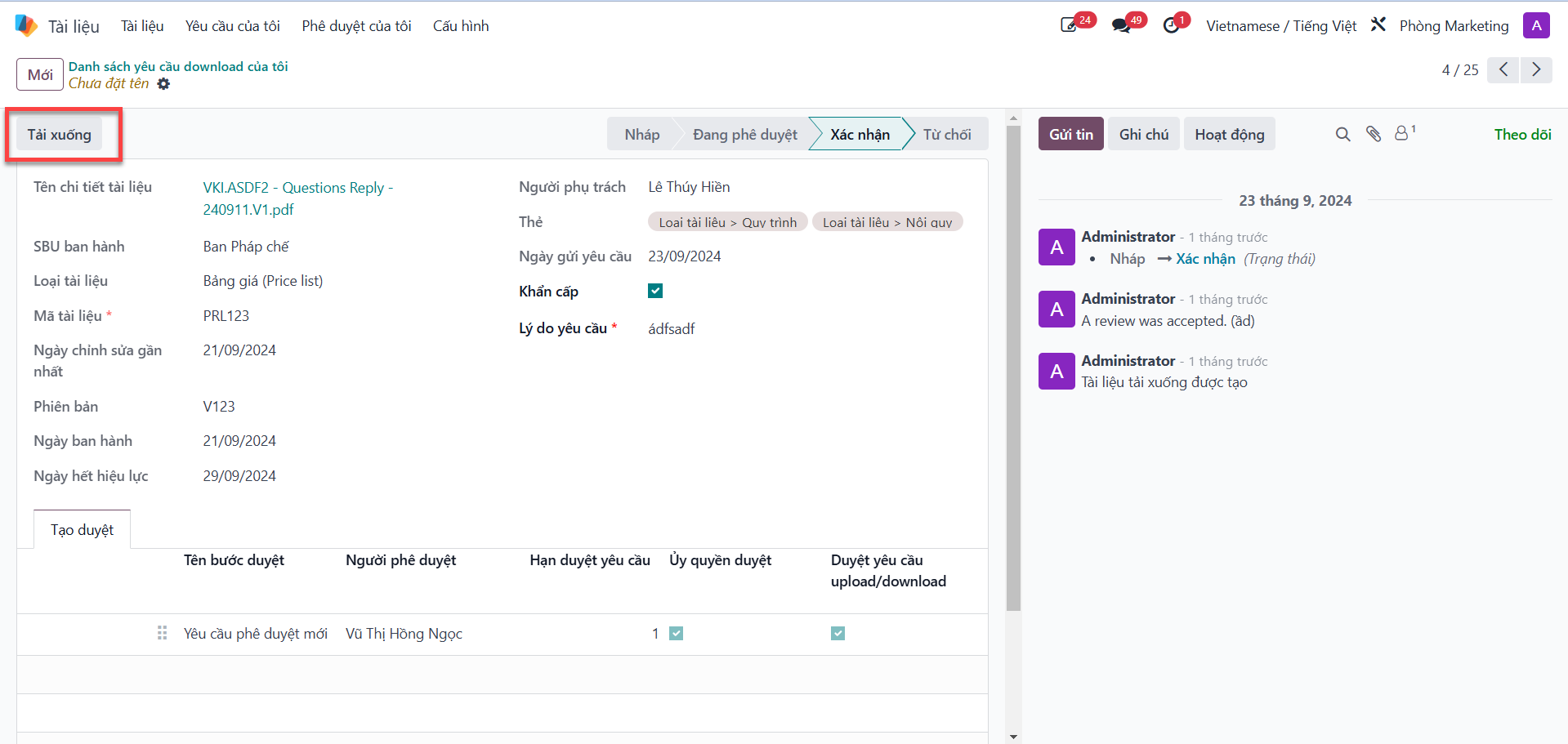Click the scrollbar down arrow
This screenshot has height=744, width=1568.
[x=1013, y=737]
